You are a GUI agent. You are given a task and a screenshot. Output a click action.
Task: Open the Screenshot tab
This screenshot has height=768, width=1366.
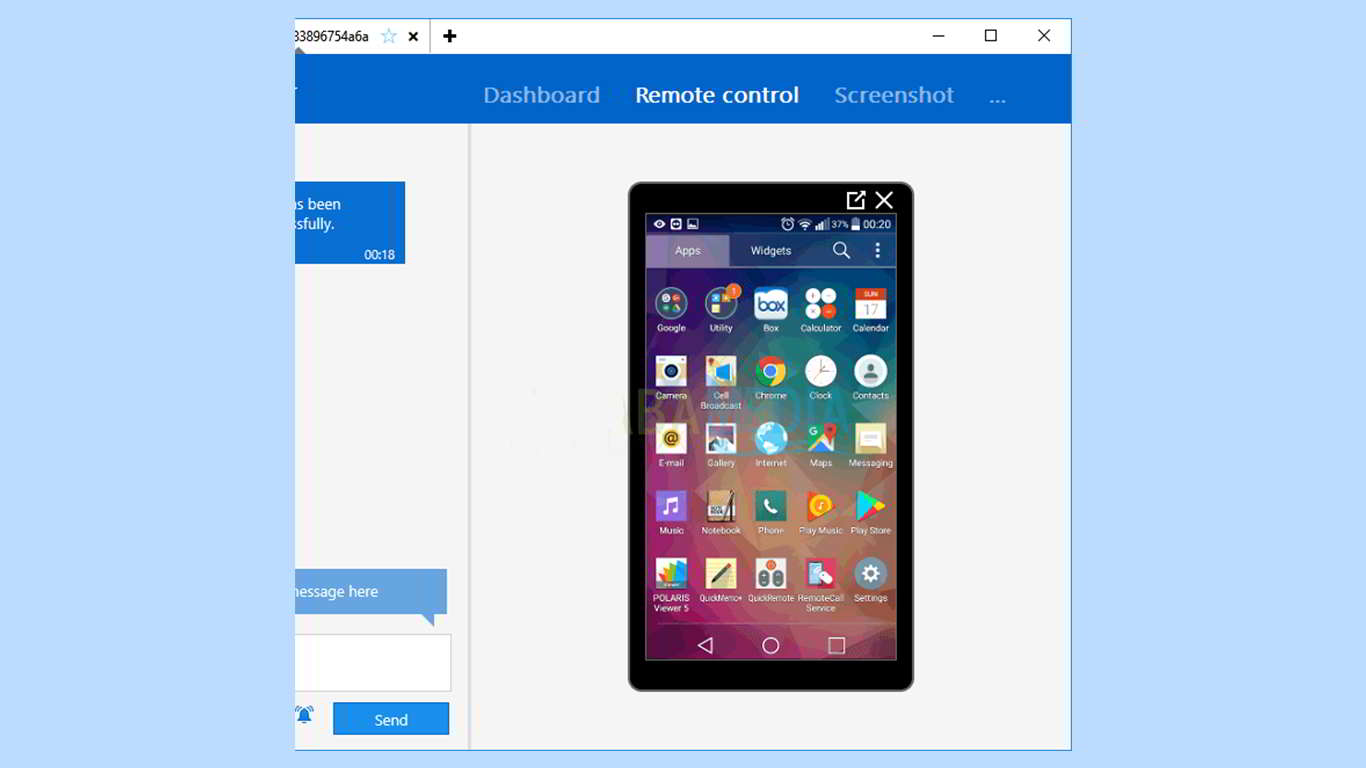pyautogui.click(x=894, y=95)
